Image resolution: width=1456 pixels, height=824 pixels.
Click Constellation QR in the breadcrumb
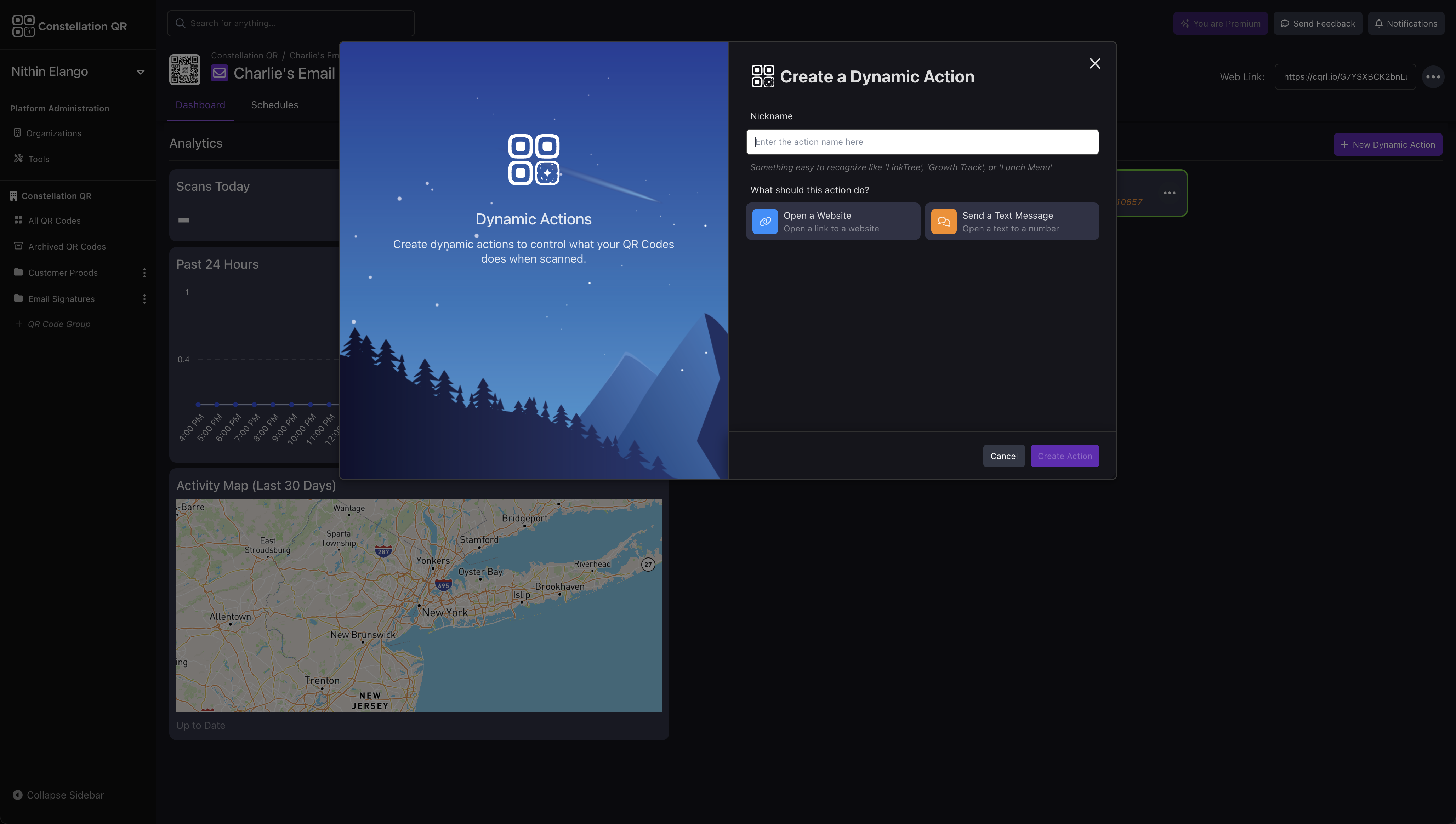[x=244, y=56]
